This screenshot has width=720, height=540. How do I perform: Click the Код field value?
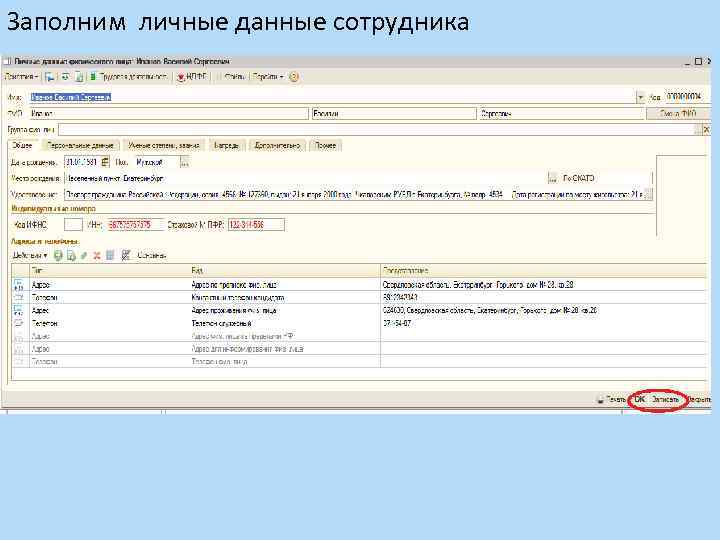click(685, 97)
